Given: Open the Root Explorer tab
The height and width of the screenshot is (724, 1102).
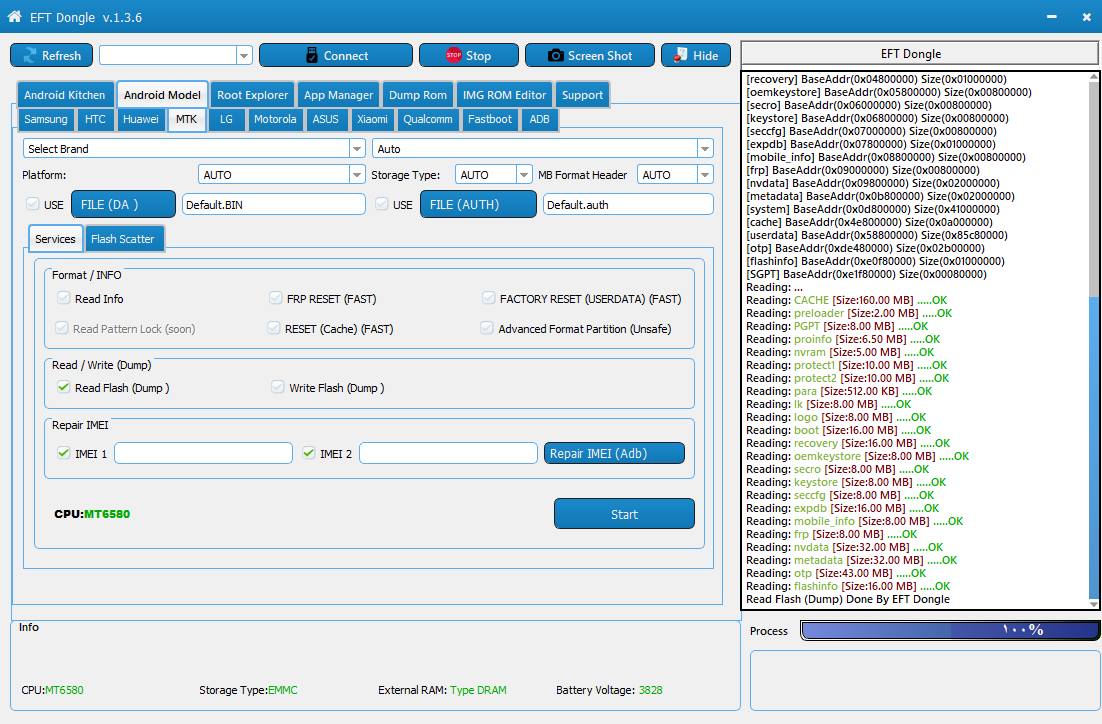Looking at the screenshot, I should pyautogui.click(x=252, y=95).
